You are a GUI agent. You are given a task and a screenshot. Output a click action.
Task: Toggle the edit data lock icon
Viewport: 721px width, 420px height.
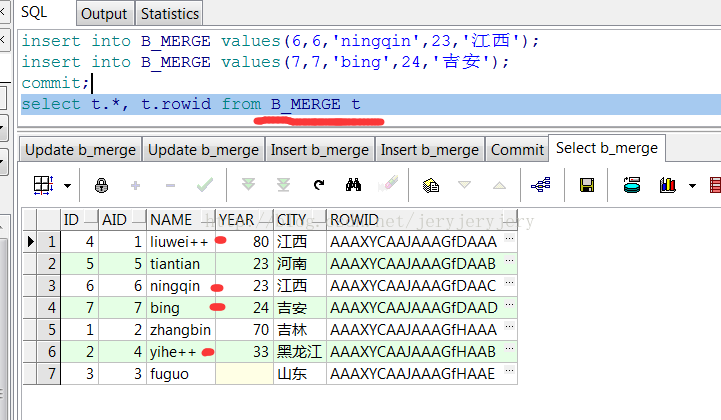101,185
